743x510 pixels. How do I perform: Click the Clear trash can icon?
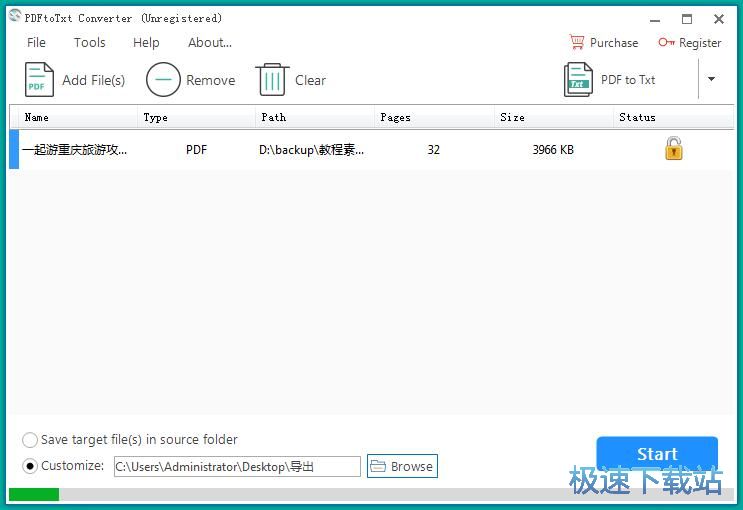click(x=272, y=80)
